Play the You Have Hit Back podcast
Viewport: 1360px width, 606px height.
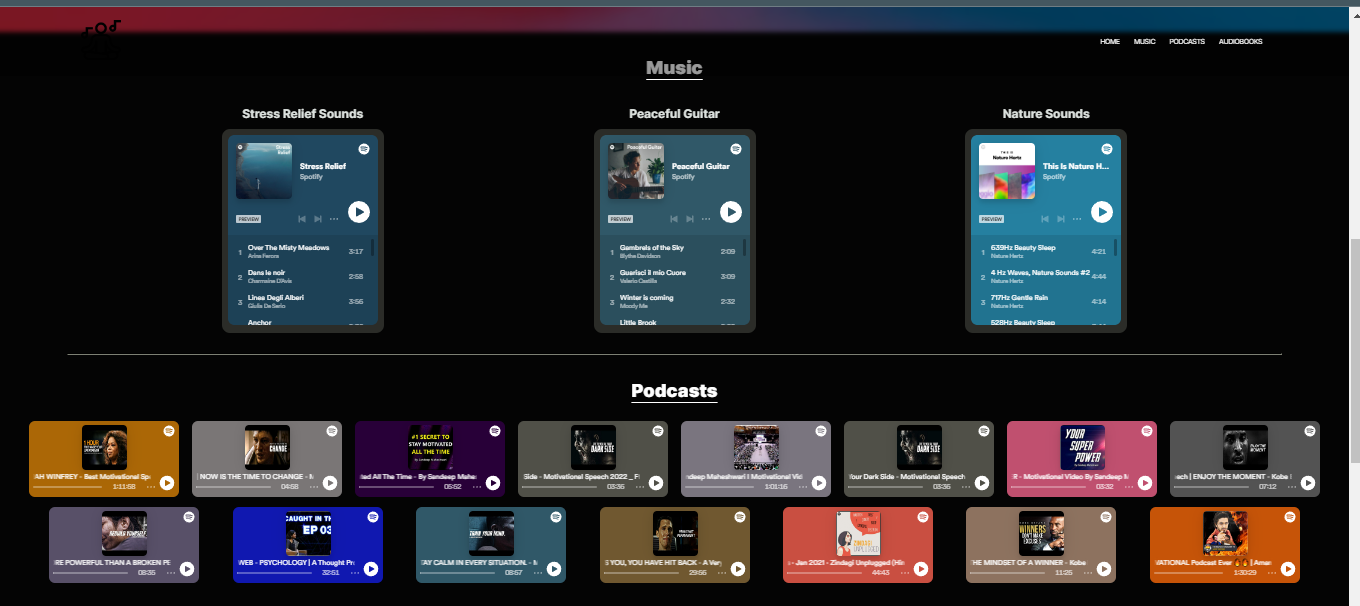[x=738, y=569]
